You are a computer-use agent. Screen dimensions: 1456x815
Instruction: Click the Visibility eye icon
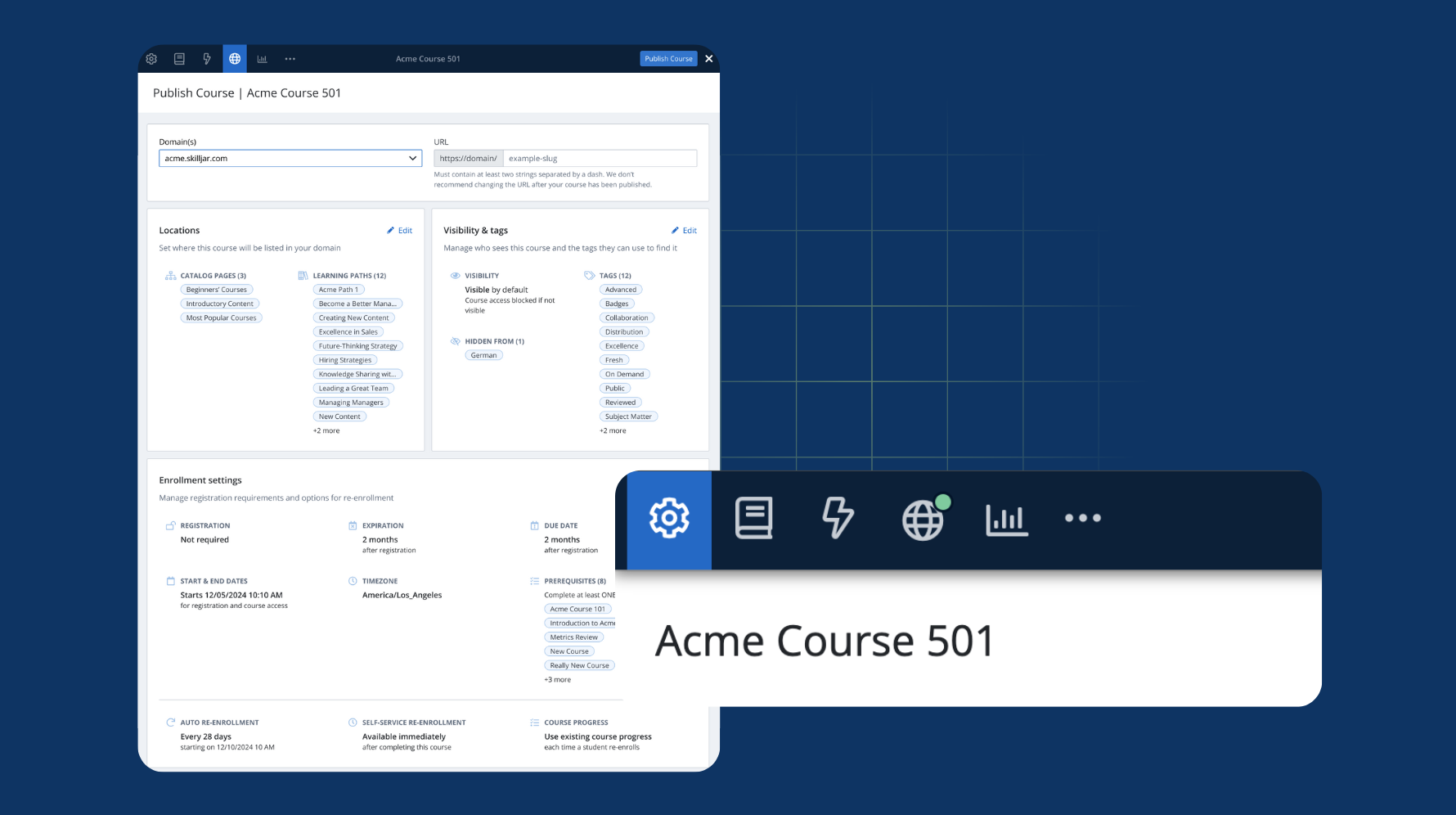pos(456,276)
